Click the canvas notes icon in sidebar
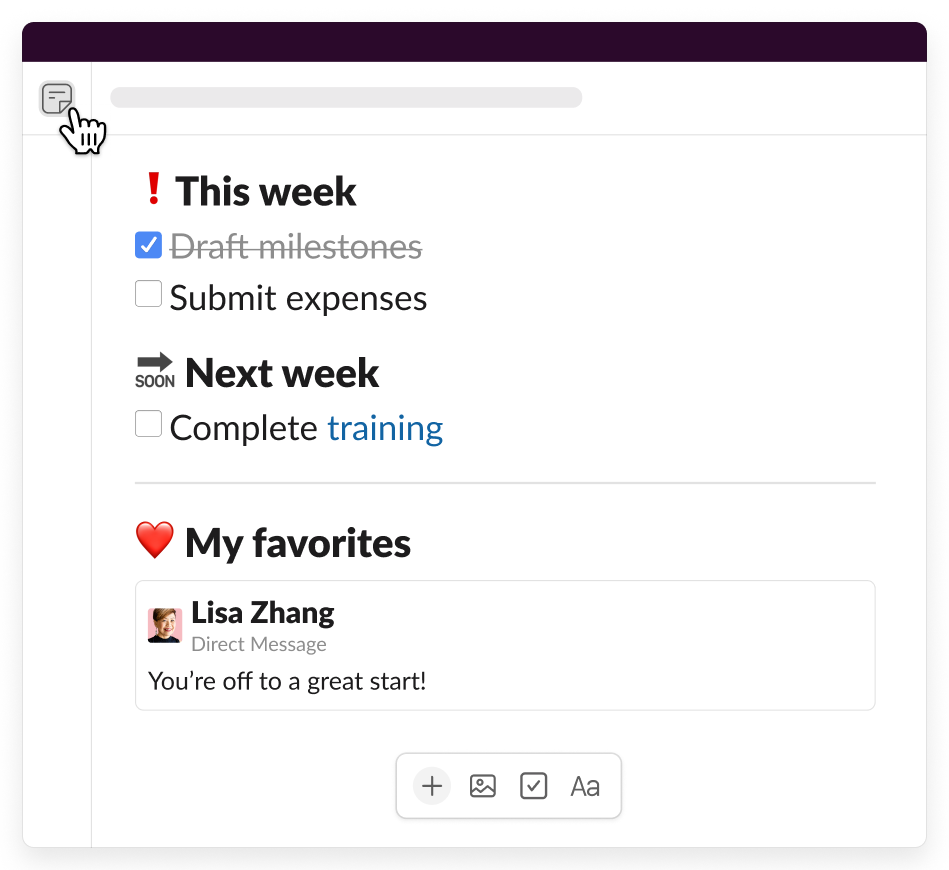This screenshot has width=949, height=870. pos(57,99)
